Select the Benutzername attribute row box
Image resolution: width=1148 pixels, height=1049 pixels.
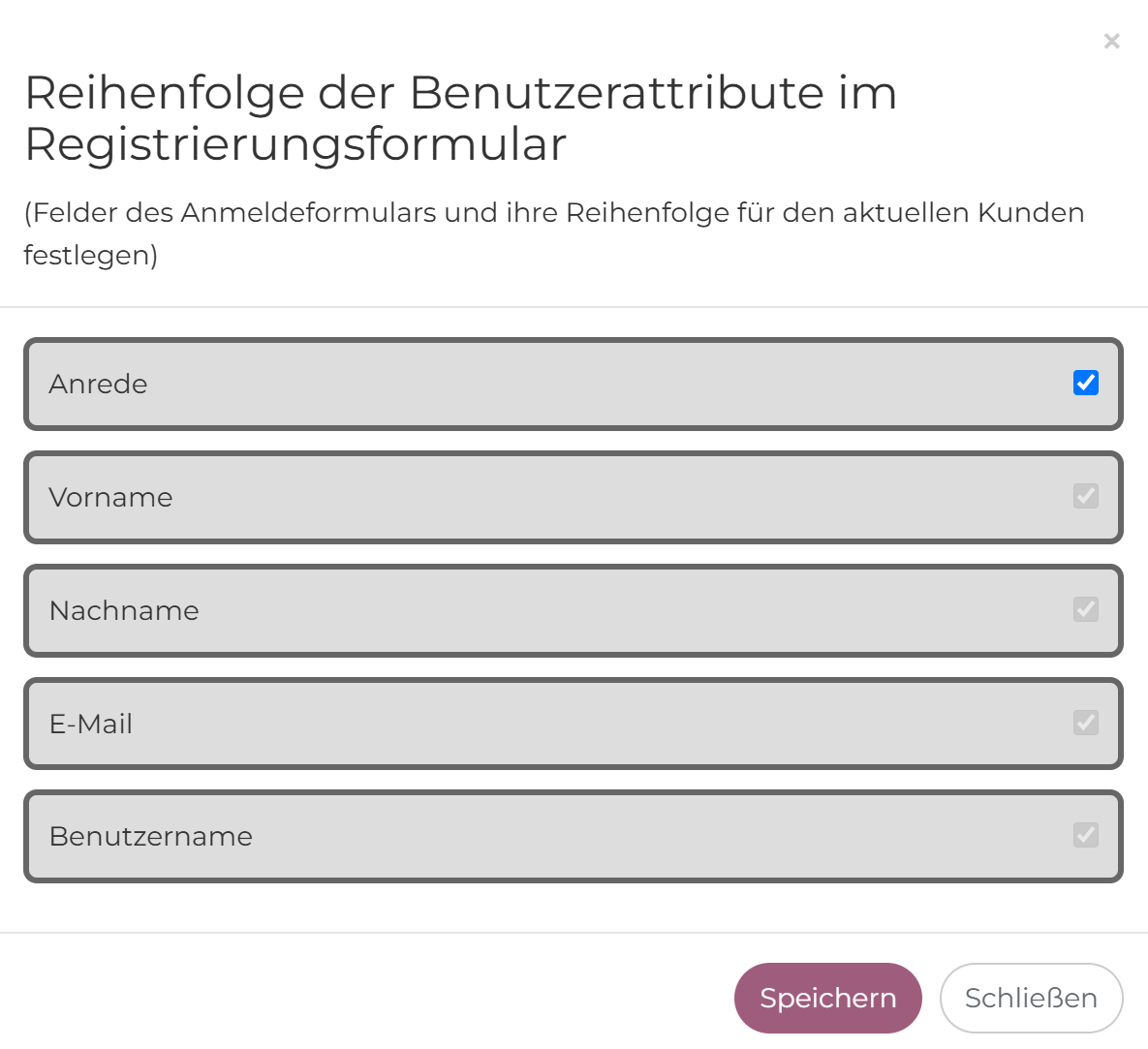pyautogui.click(x=573, y=837)
